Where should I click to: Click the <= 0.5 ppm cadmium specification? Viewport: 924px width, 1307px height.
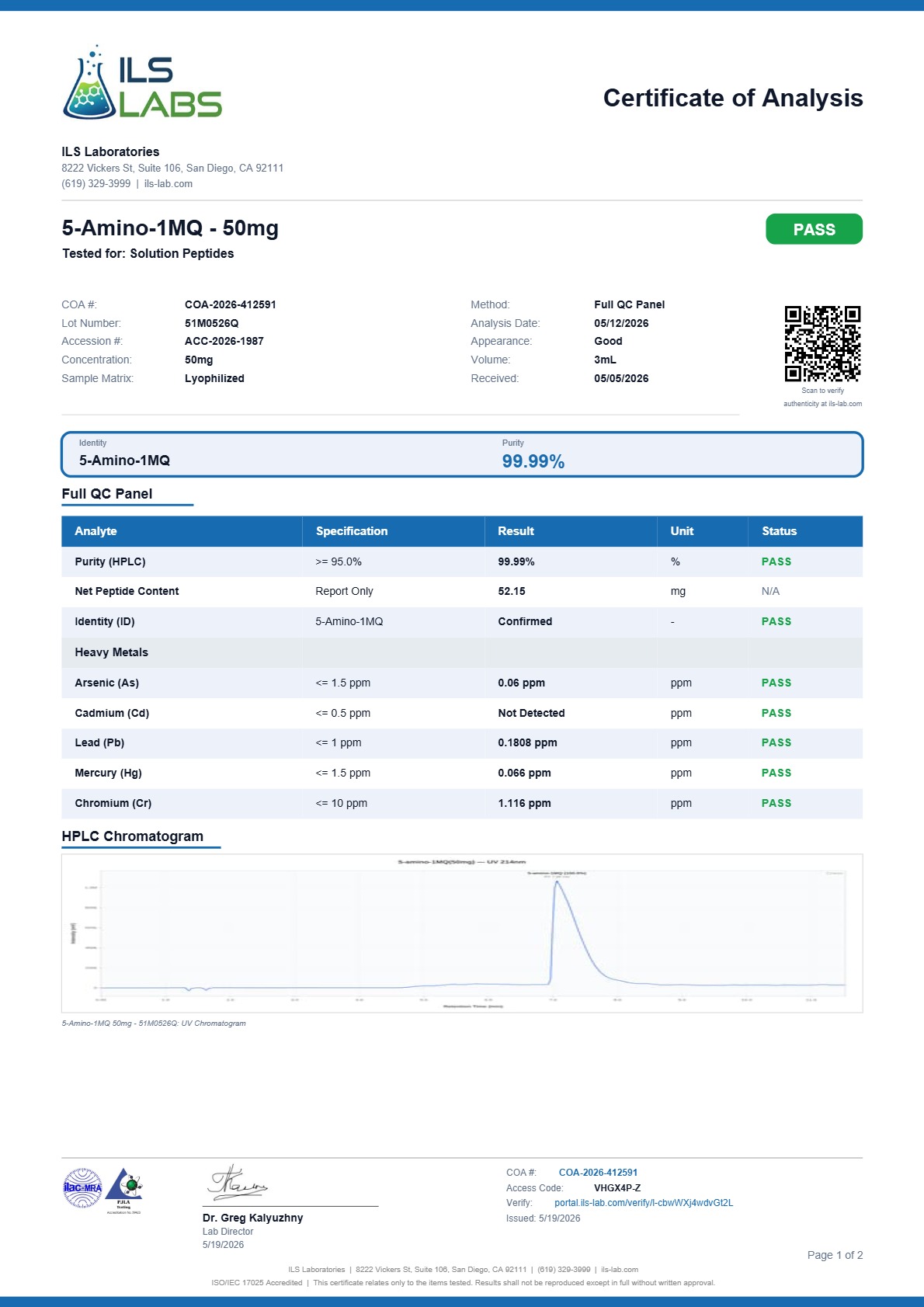coord(343,713)
